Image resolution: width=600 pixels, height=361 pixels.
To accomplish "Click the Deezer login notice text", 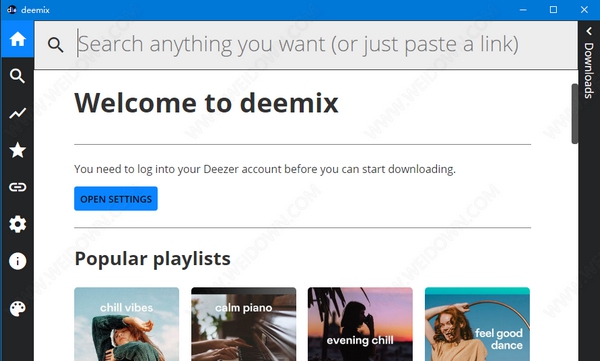I will (265, 169).
